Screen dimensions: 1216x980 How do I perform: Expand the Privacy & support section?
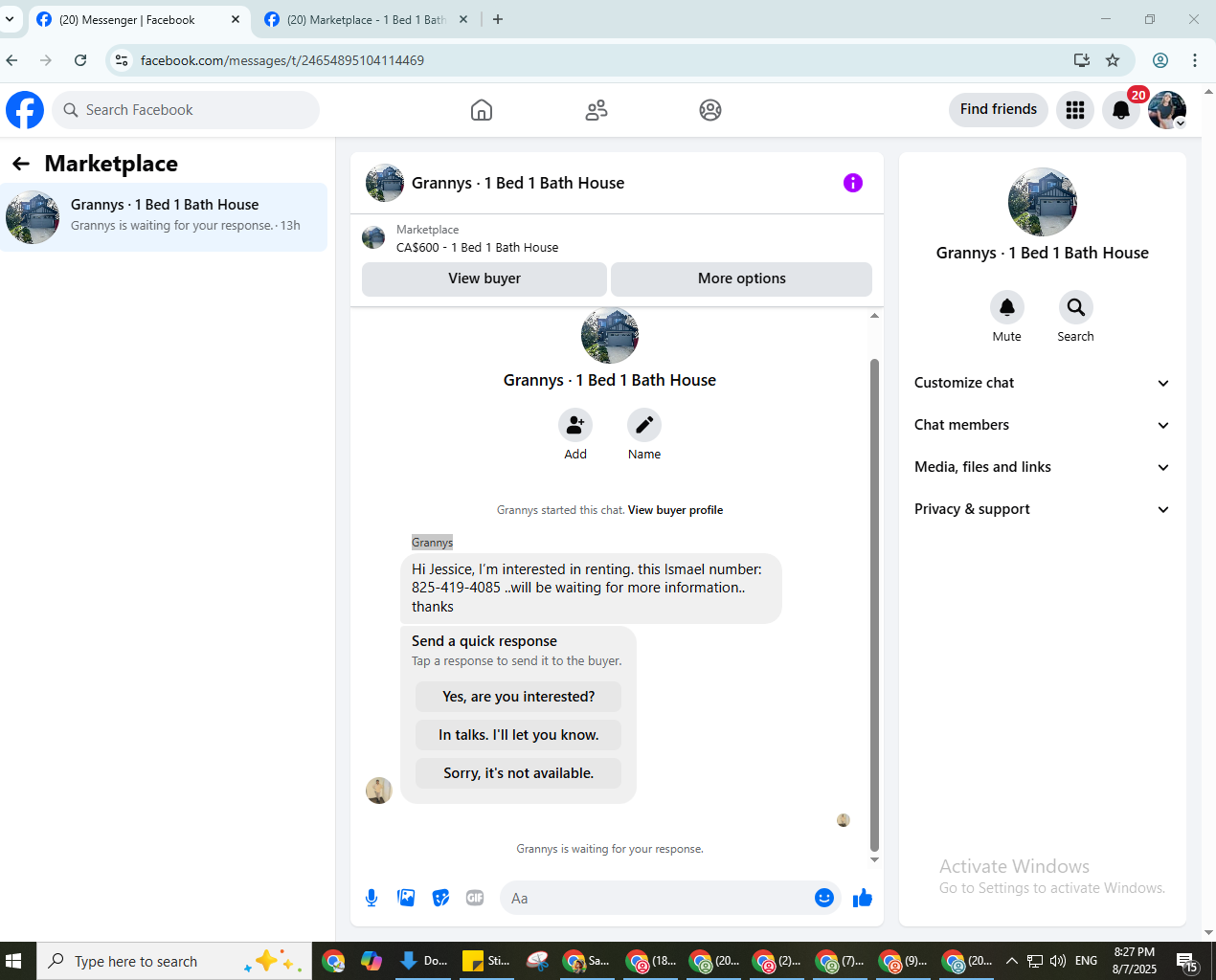(x=1042, y=509)
